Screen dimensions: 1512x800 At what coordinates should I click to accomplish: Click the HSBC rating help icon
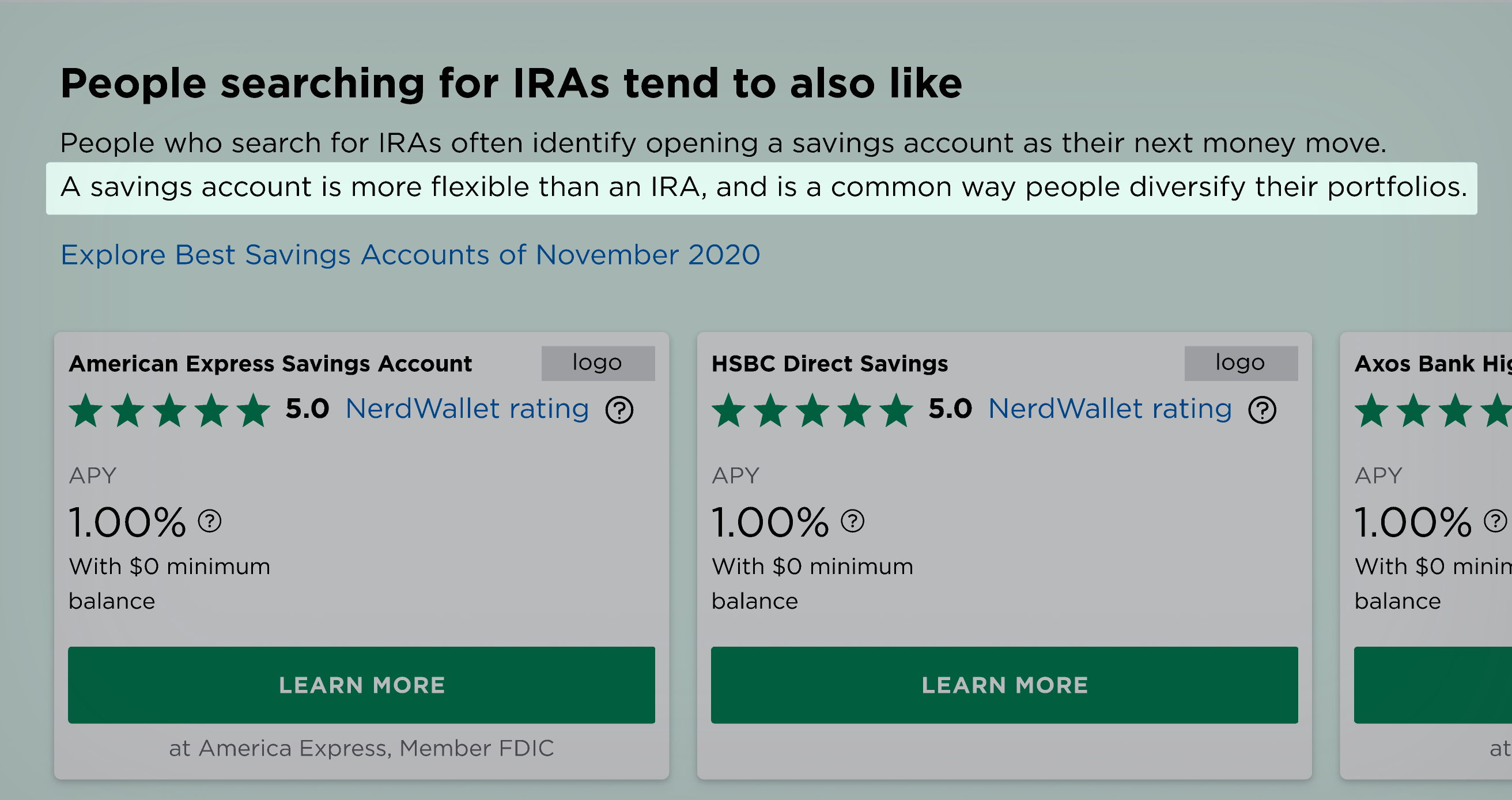coord(1262,410)
